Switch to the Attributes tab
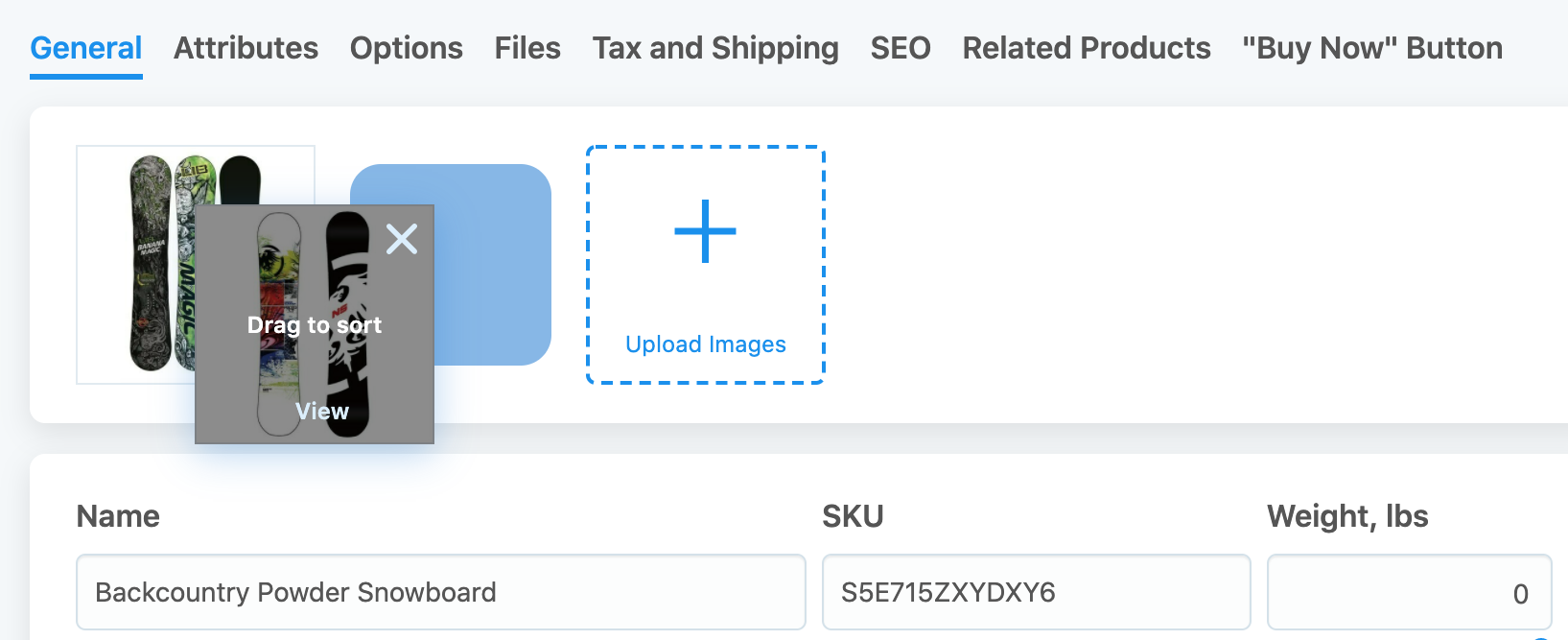 [x=246, y=48]
